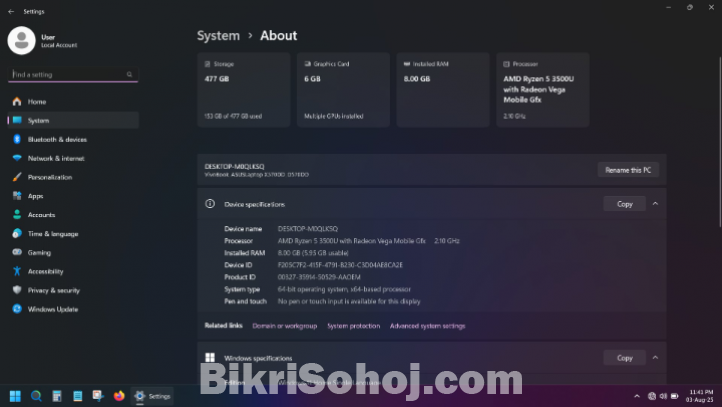Click the settings window vertical scrollbar
This screenshot has height=407, width=722.
[720, 142]
